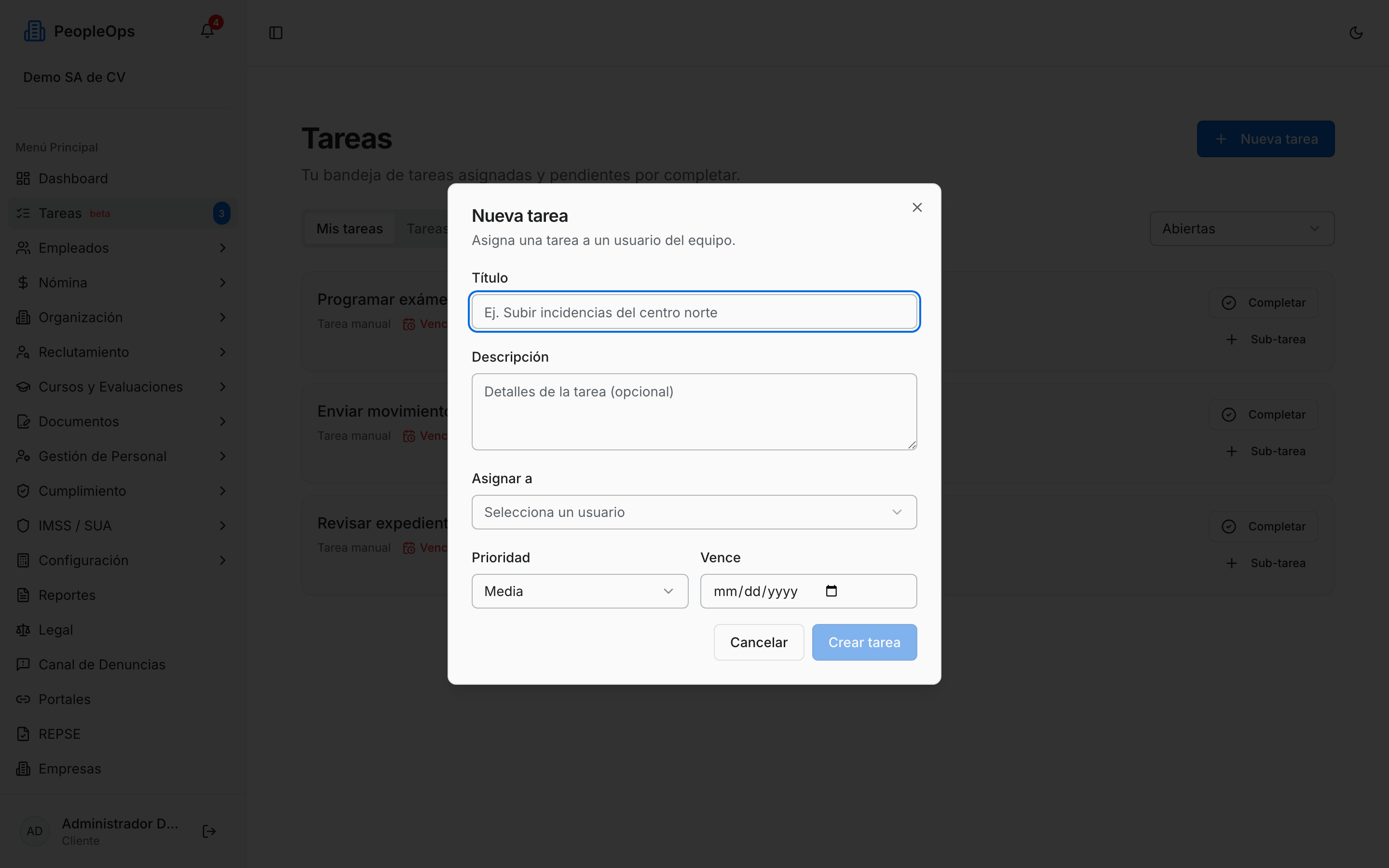1389x868 pixels.
Task: Click the Cursos graduation cap icon
Action: pos(23,387)
